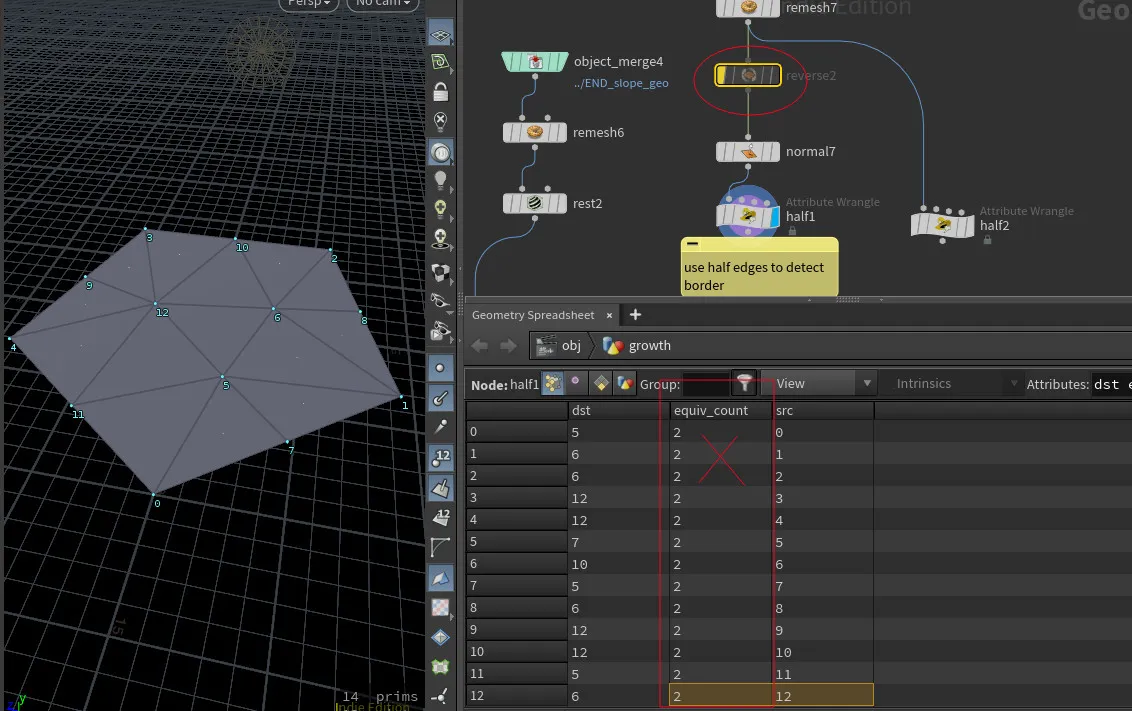Click the light bulb with plus and ring icon

click(440, 239)
